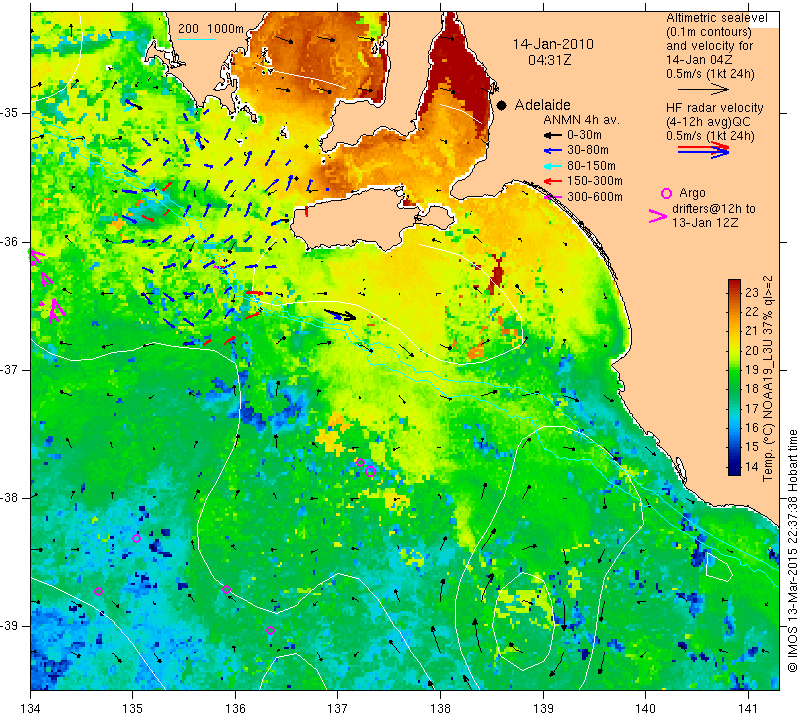Click the 80-150m depth label
This screenshot has width=800, height=720.
click(x=591, y=166)
